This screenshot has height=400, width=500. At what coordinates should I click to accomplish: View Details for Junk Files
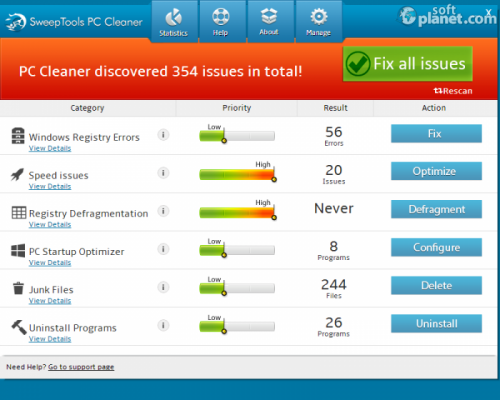click(50, 301)
